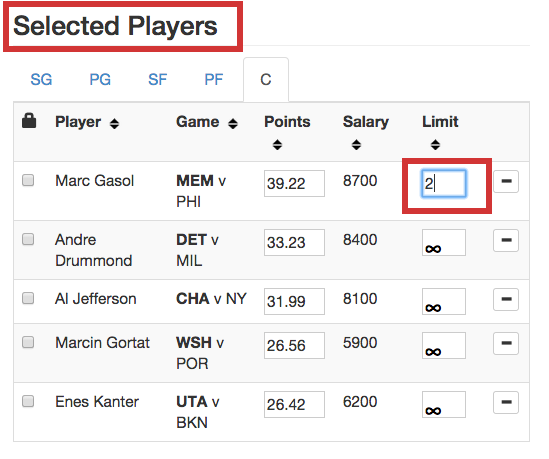This screenshot has width=549, height=459.
Task: Remove Marc Gasol with minus button
Action: 506,181
